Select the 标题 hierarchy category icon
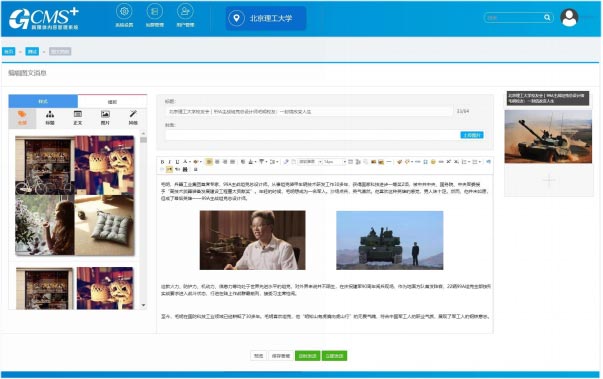603x379 pixels. click(x=50, y=118)
